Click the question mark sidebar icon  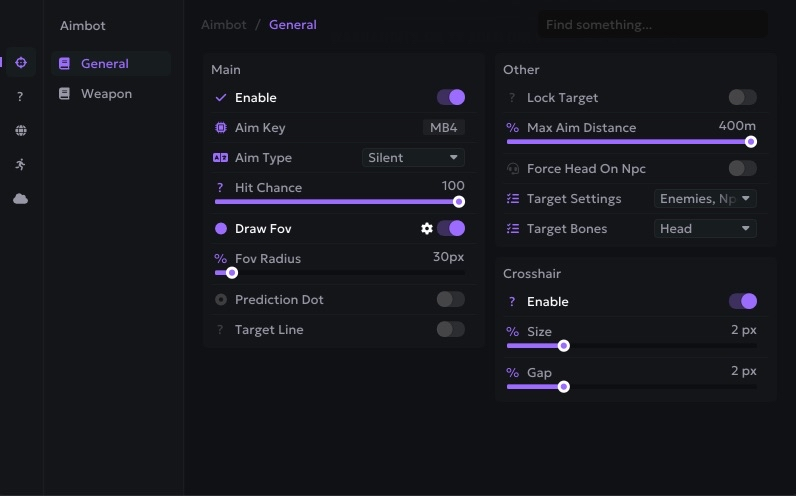[x=21, y=97]
